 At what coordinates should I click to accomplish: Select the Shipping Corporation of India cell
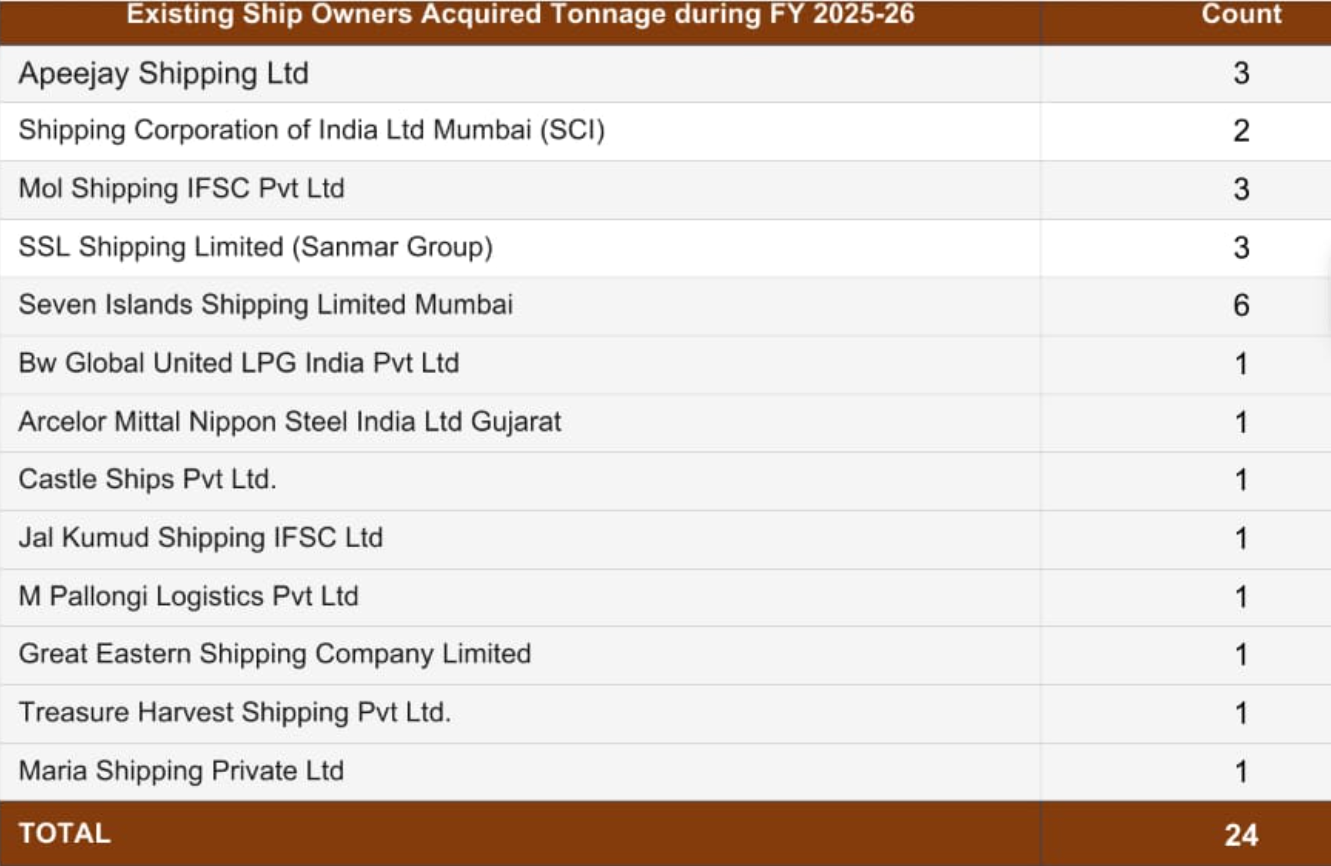[x=312, y=131]
